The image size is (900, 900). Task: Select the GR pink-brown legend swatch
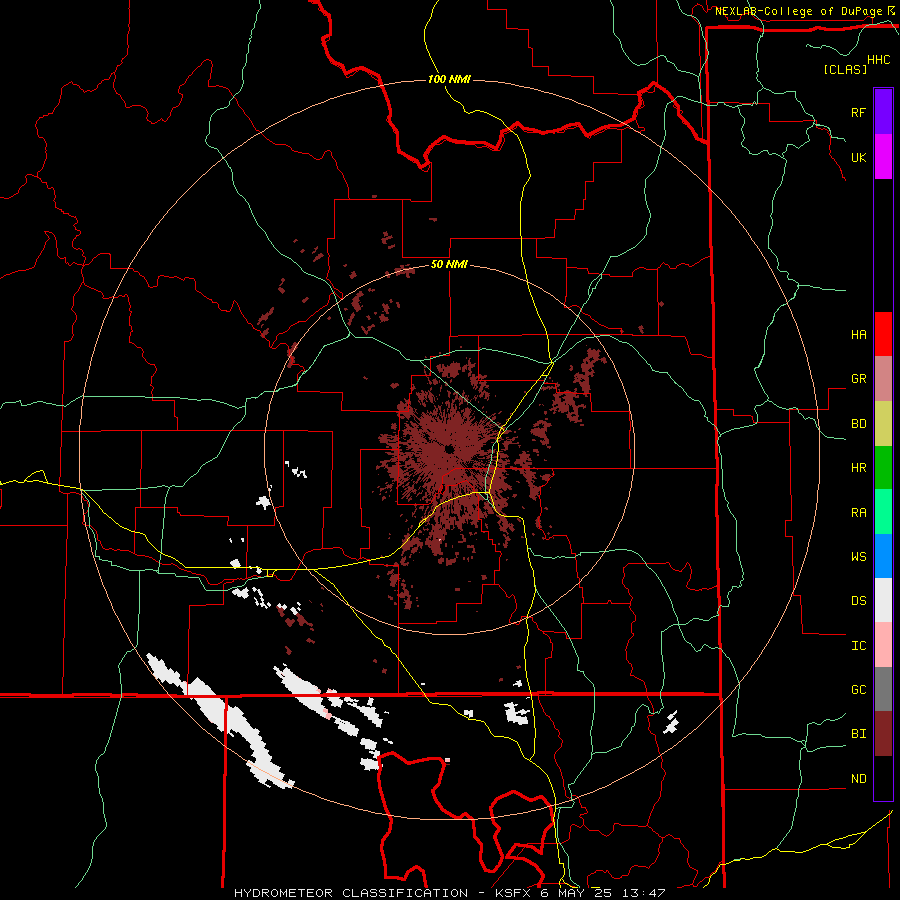[x=883, y=379]
